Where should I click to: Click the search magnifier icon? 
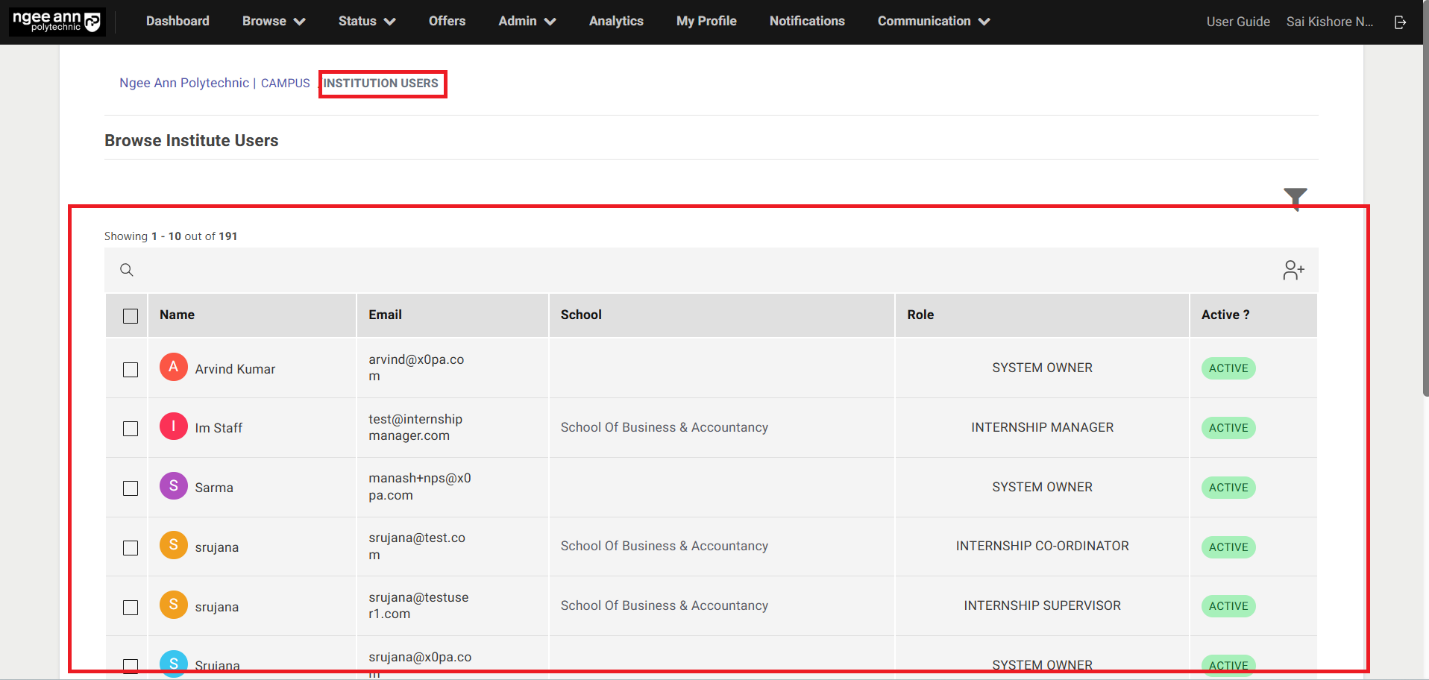[x=127, y=270]
